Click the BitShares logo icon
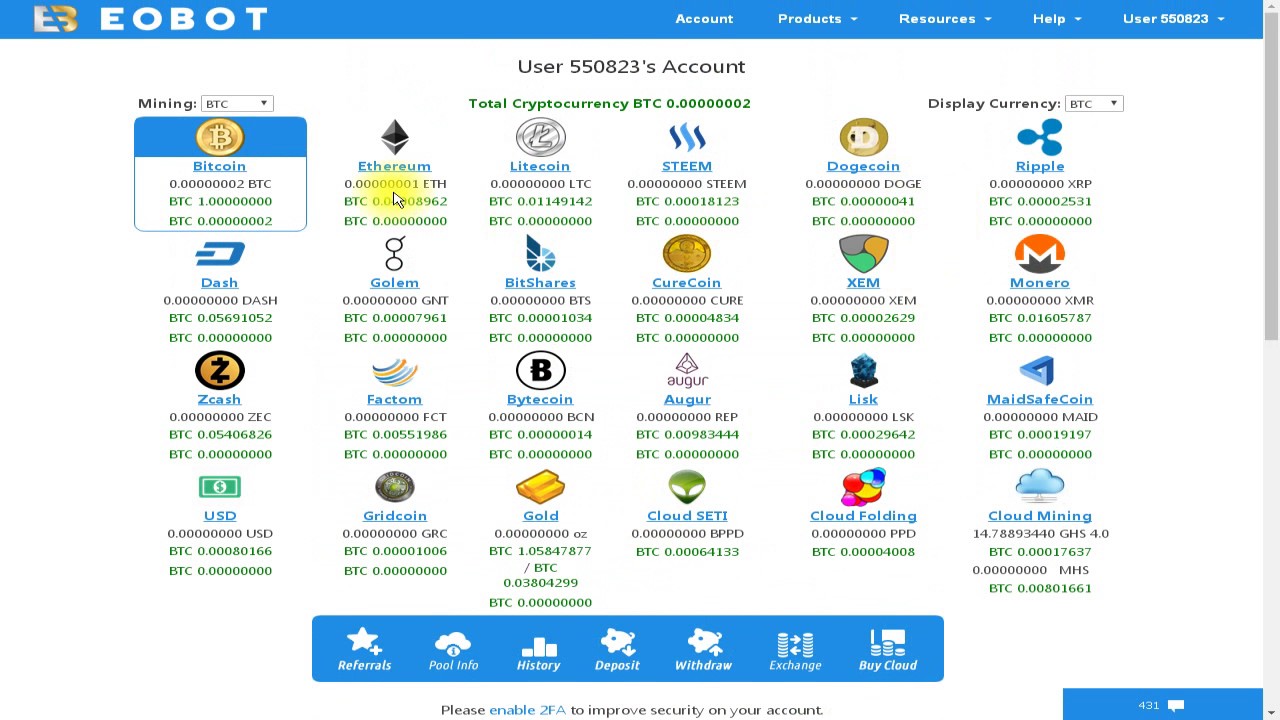 coord(540,254)
